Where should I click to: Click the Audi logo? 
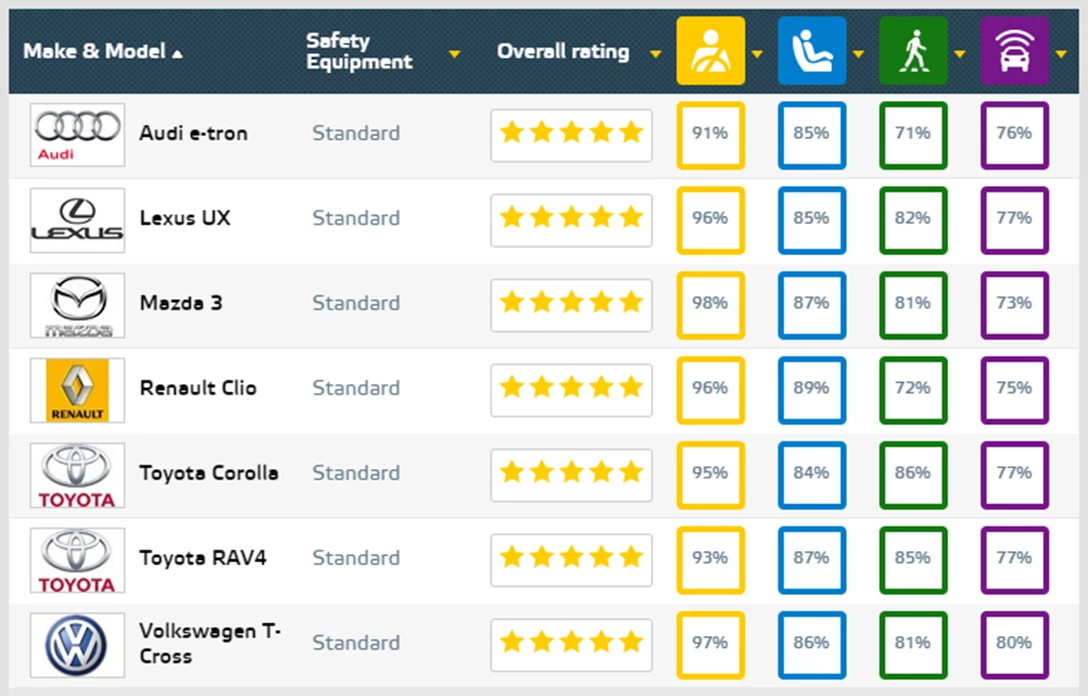pyautogui.click(x=77, y=134)
